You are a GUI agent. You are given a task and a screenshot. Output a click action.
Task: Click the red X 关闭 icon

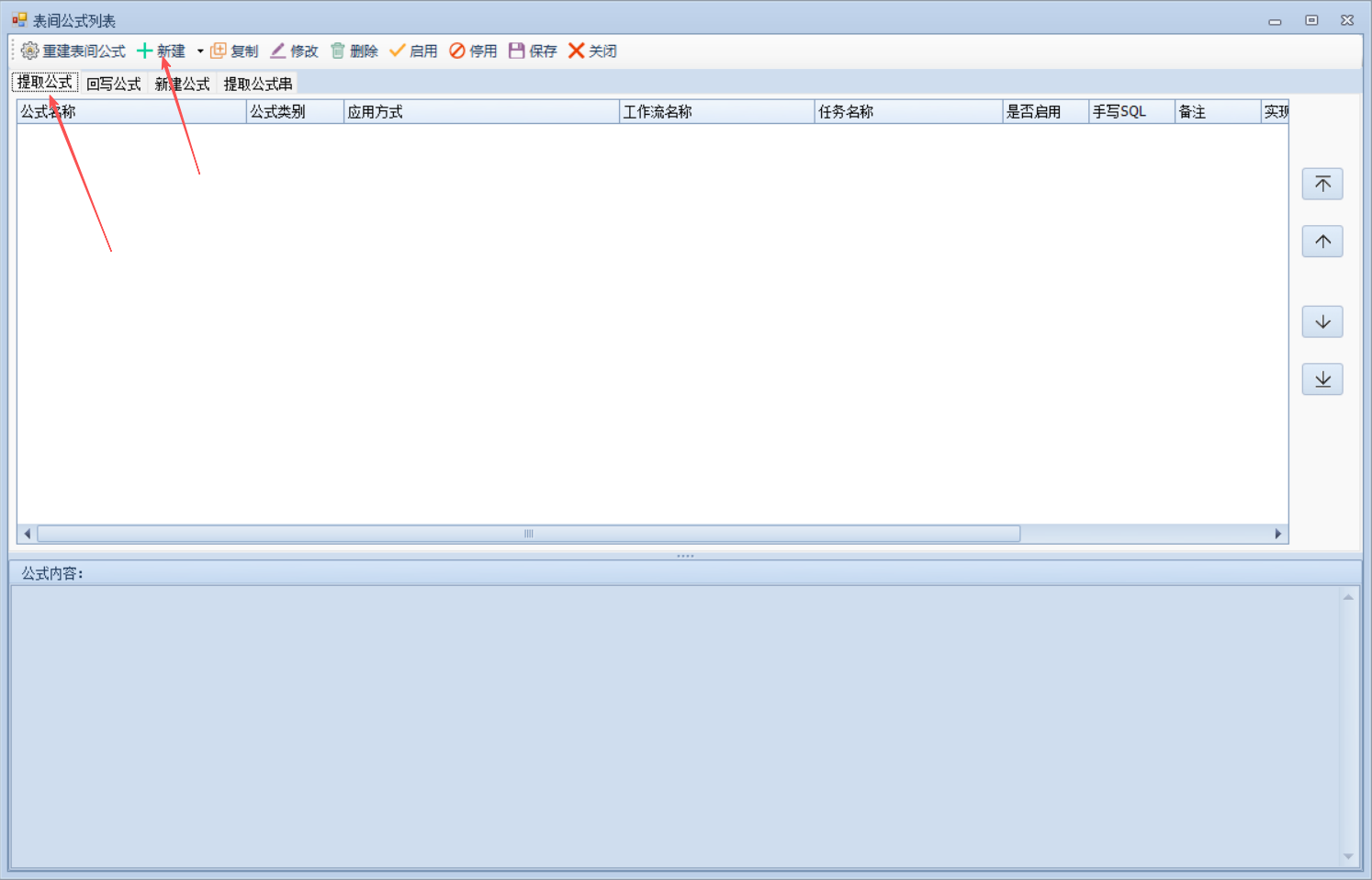(x=577, y=51)
